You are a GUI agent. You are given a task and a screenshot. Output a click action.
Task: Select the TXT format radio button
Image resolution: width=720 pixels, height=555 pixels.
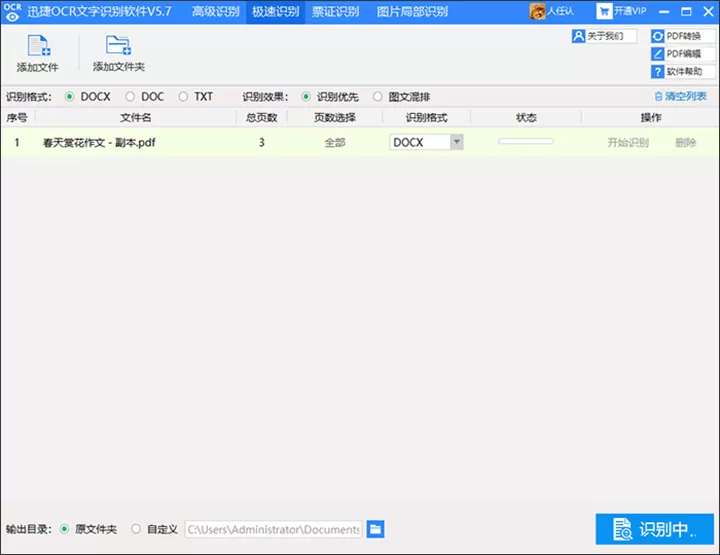click(183, 96)
